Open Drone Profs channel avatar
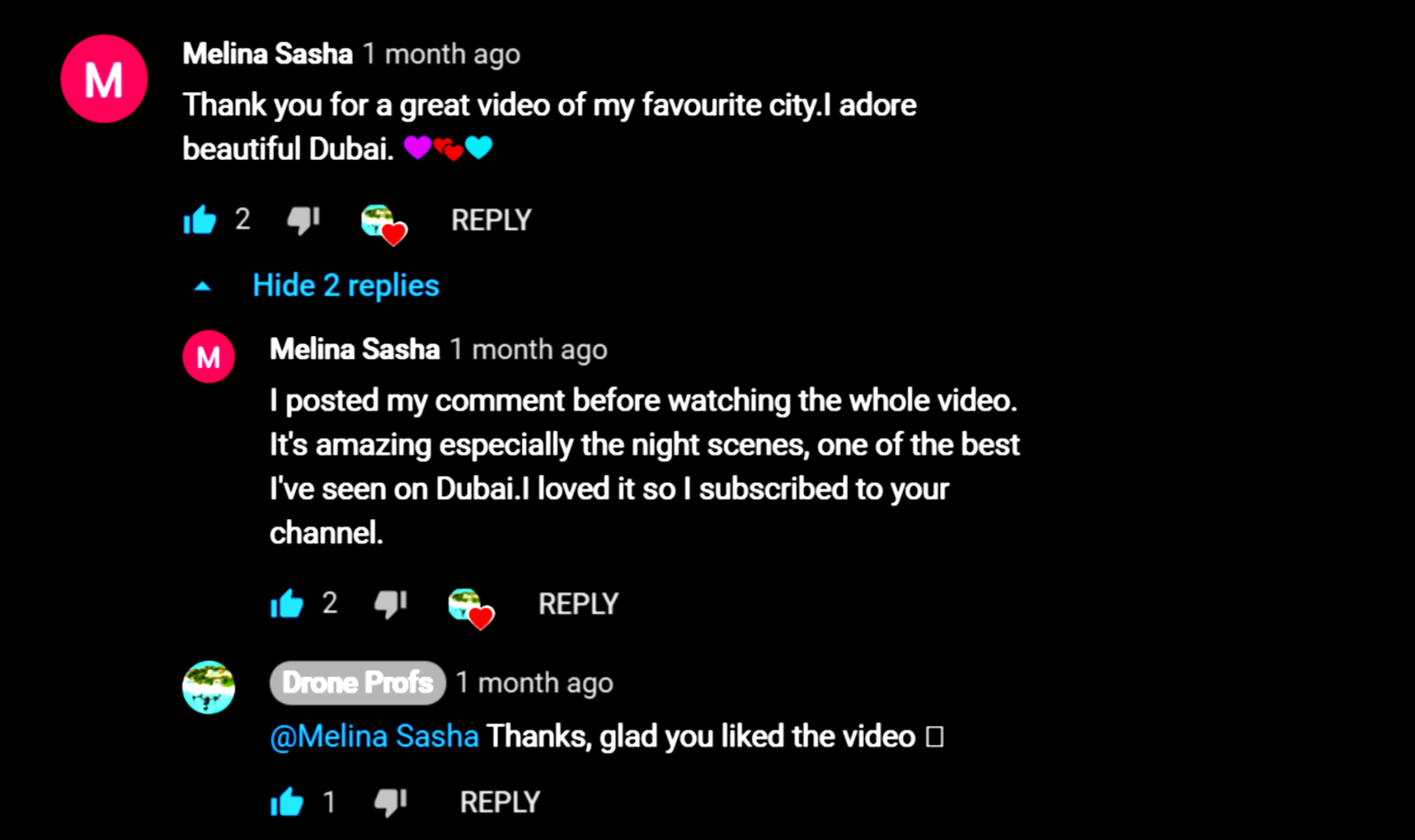The width and height of the screenshot is (1415, 840). coord(209,687)
